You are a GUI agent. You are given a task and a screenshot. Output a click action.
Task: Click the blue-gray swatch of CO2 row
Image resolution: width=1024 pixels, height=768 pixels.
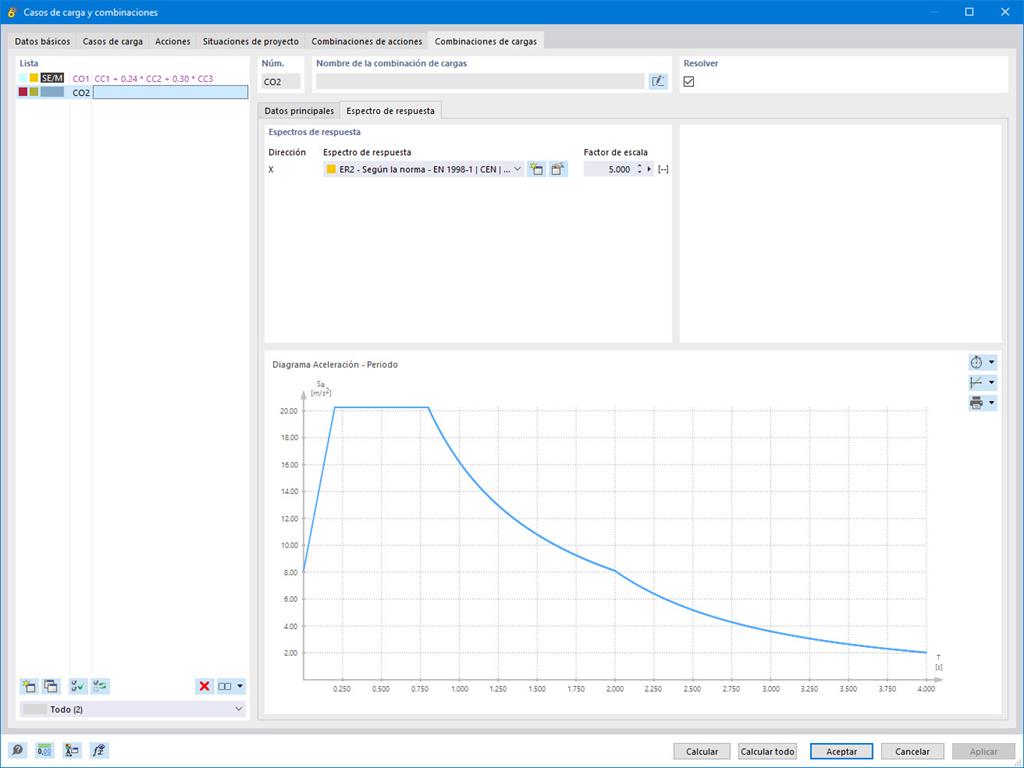point(52,92)
